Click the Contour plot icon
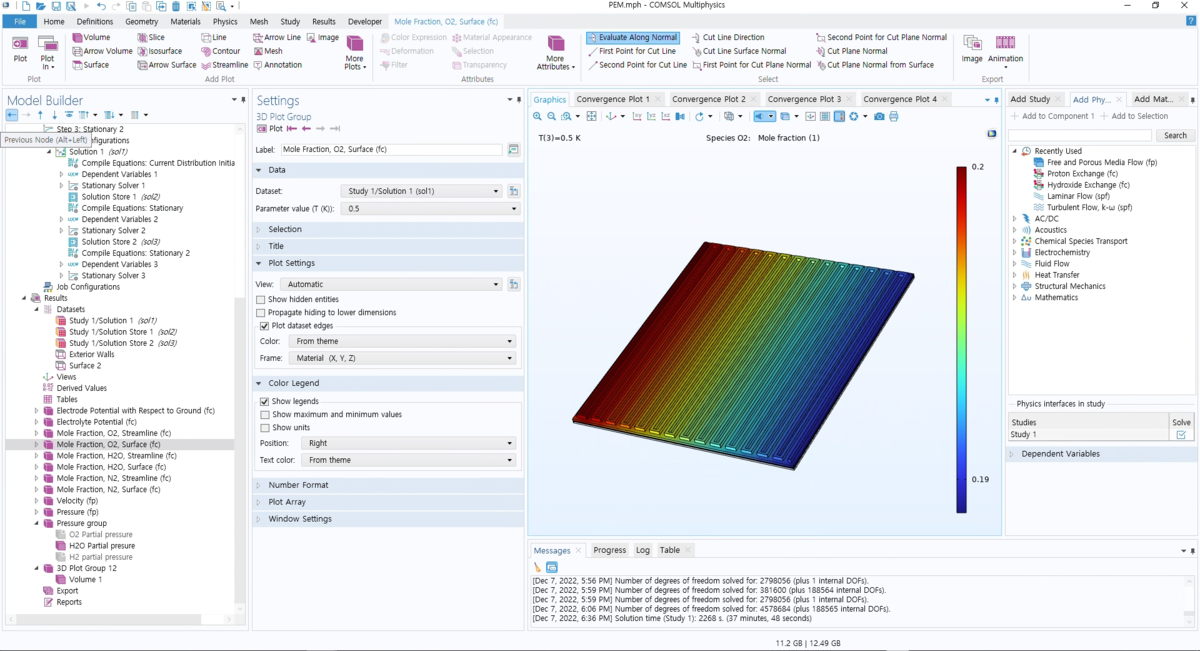 point(207,51)
